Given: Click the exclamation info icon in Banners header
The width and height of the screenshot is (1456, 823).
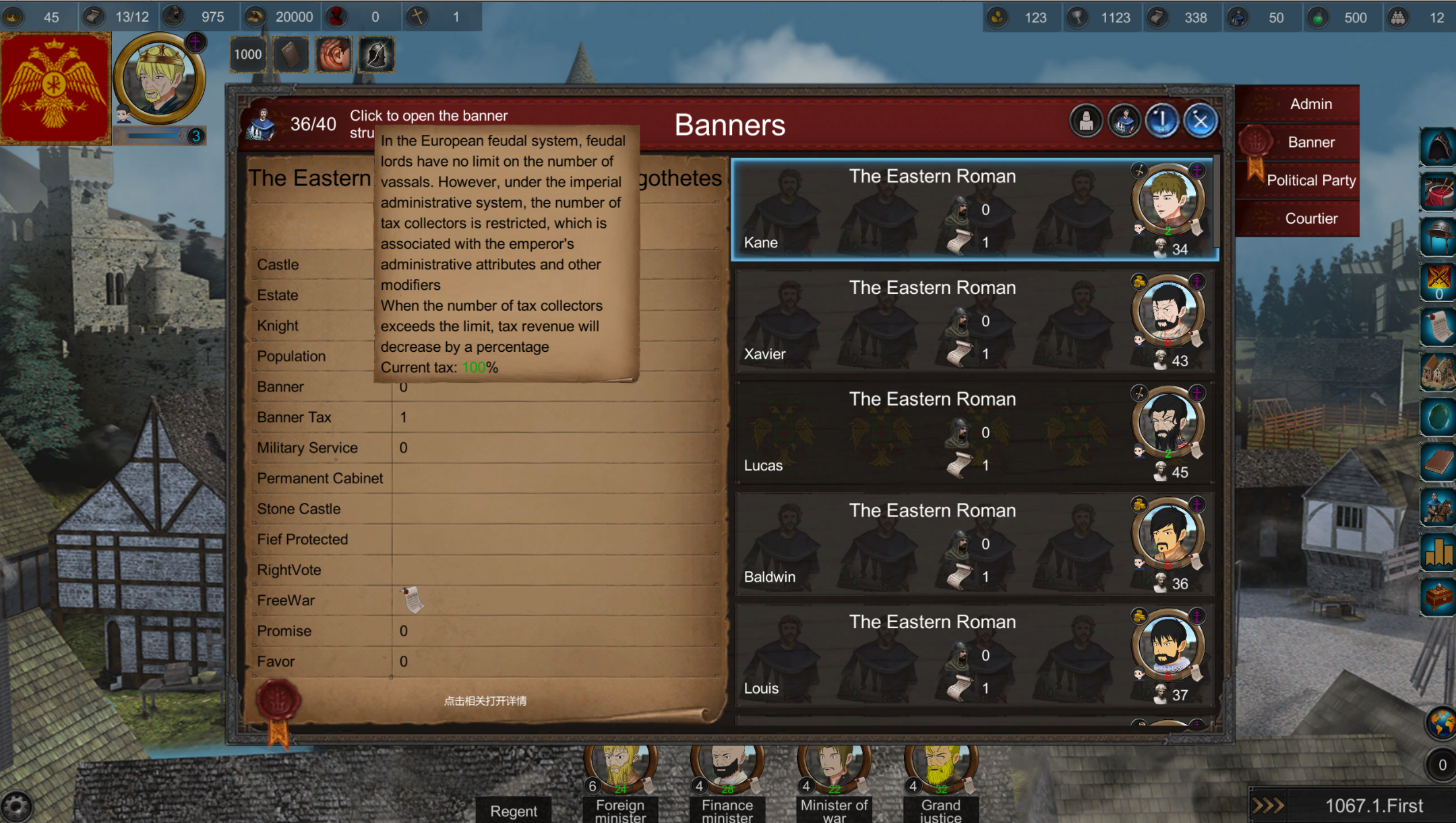Looking at the screenshot, I should pyautogui.click(x=1162, y=122).
